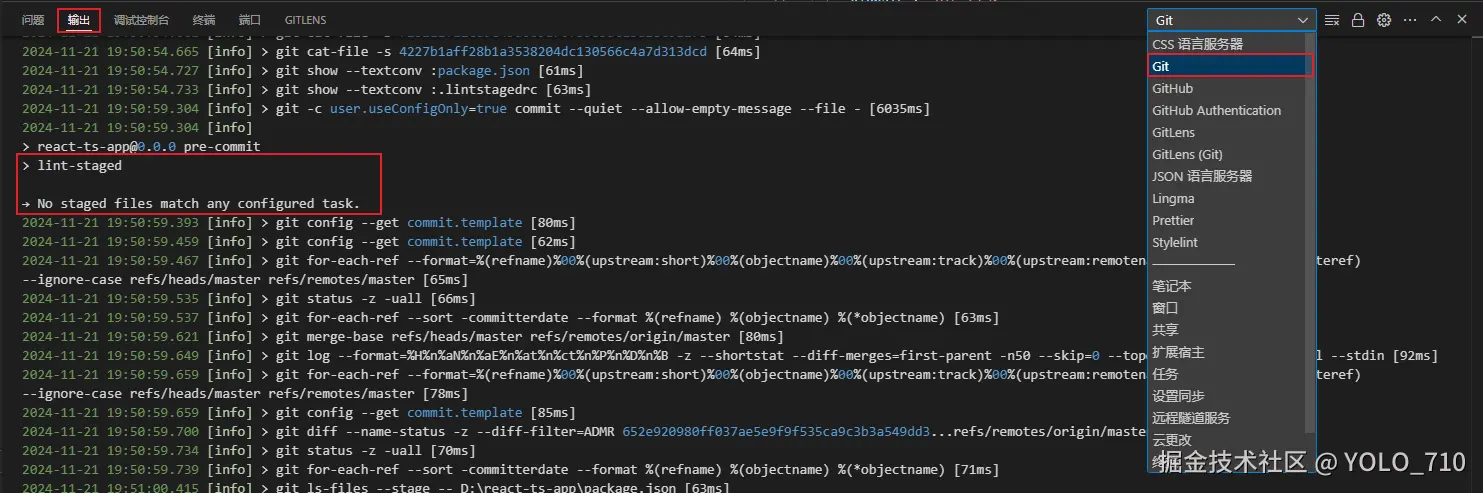This screenshot has width=1483, height=493.
Task: Click 'No staged files match any configured task.' line
Action: pos(190,203)
